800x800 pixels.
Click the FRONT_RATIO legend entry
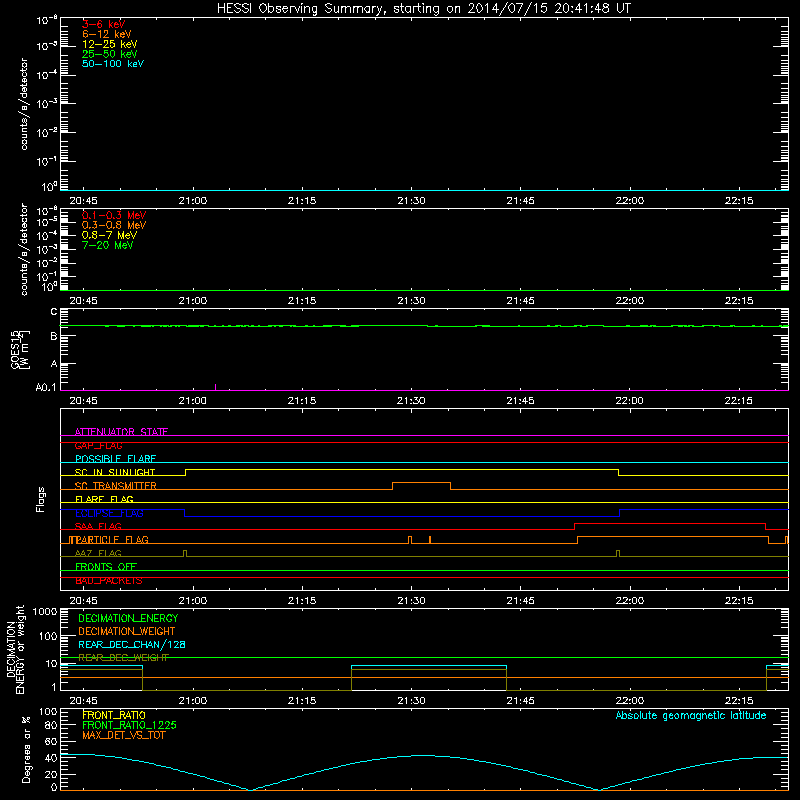click(114, 715)
